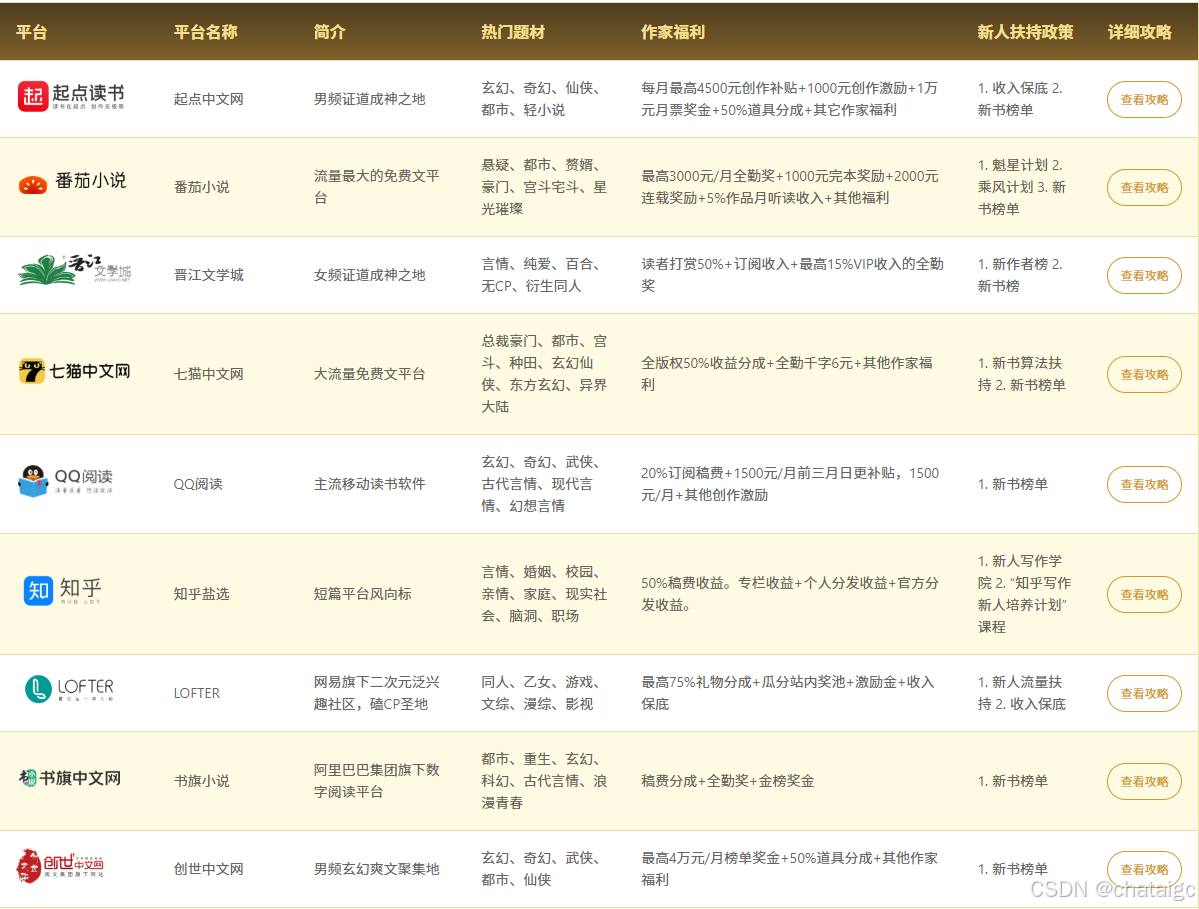Click the 七猫中文网 cat logo
This screenshot has height=909, width=1199.
tap(74, 372)
